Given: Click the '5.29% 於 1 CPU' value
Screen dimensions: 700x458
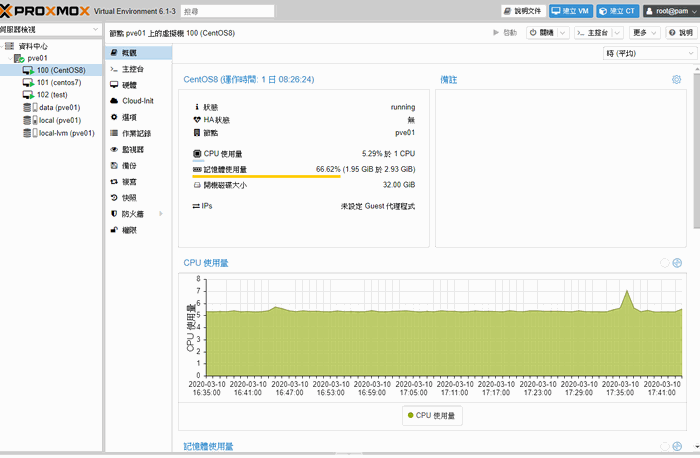Looking at the screenshot, I should point(388,154).
